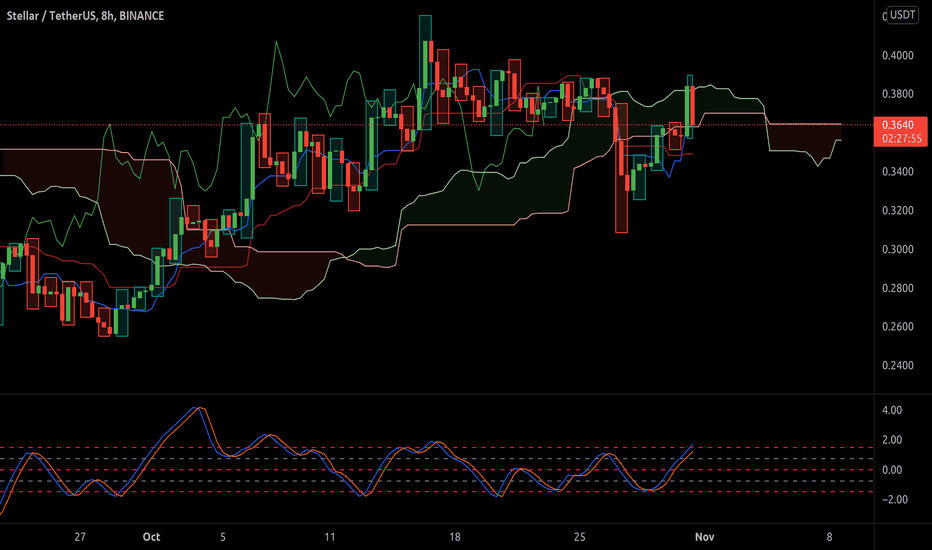Click the 18 date label on time axis
This screenshot has height=550, width=932.
coord(454,537)
